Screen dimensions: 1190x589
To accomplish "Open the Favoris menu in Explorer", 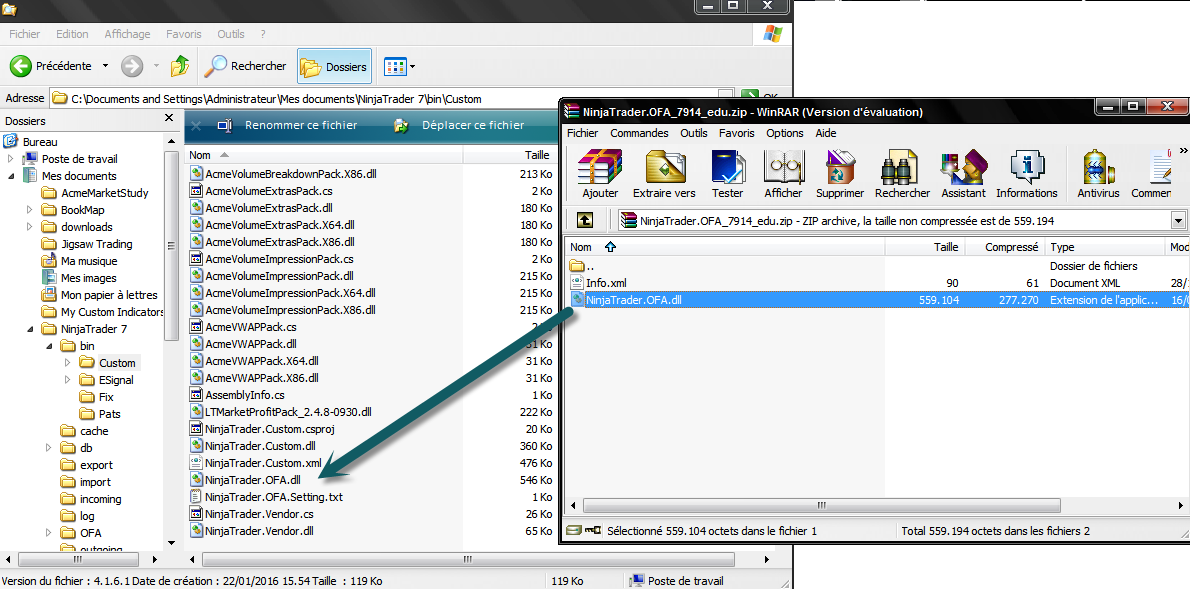I will click(x=184, y=34).
